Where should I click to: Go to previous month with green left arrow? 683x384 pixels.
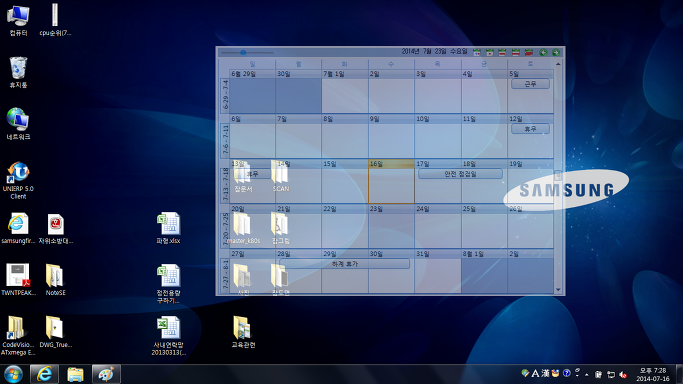click(543, 53)
